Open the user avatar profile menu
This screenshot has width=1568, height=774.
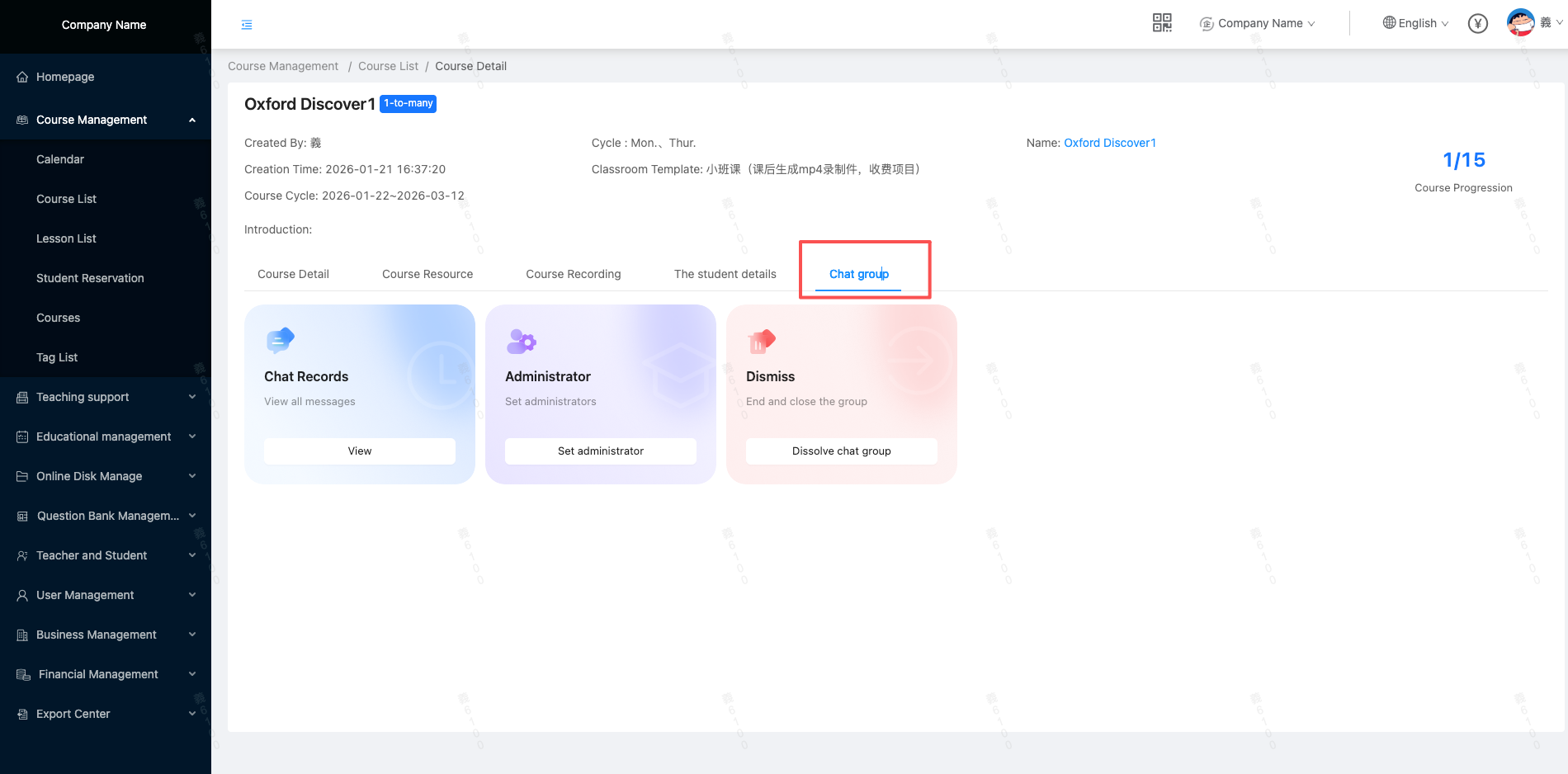point(1520,22)
